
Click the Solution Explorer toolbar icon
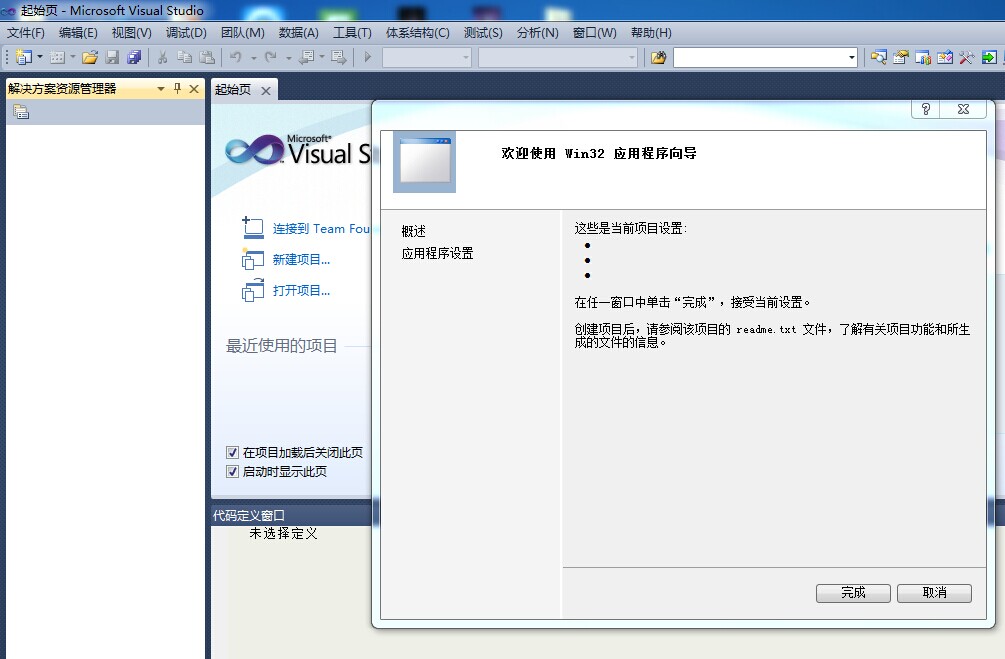[x=879, y=57]
